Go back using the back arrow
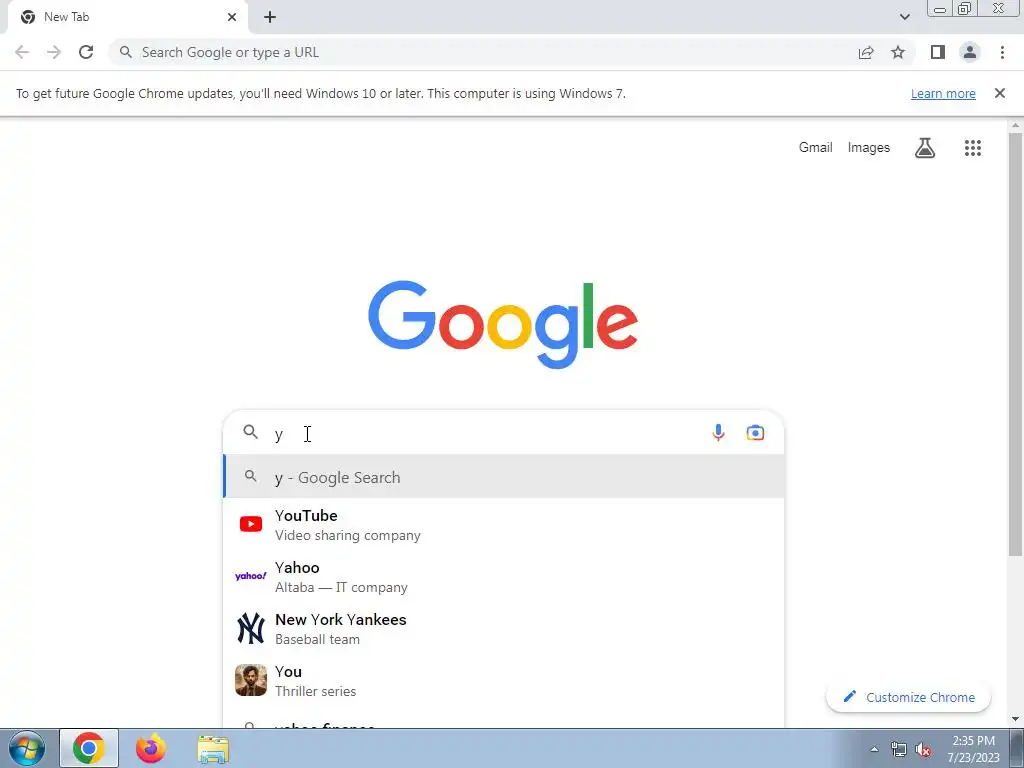The width and height of the screenshot is (1024, 768). [22, 52]
